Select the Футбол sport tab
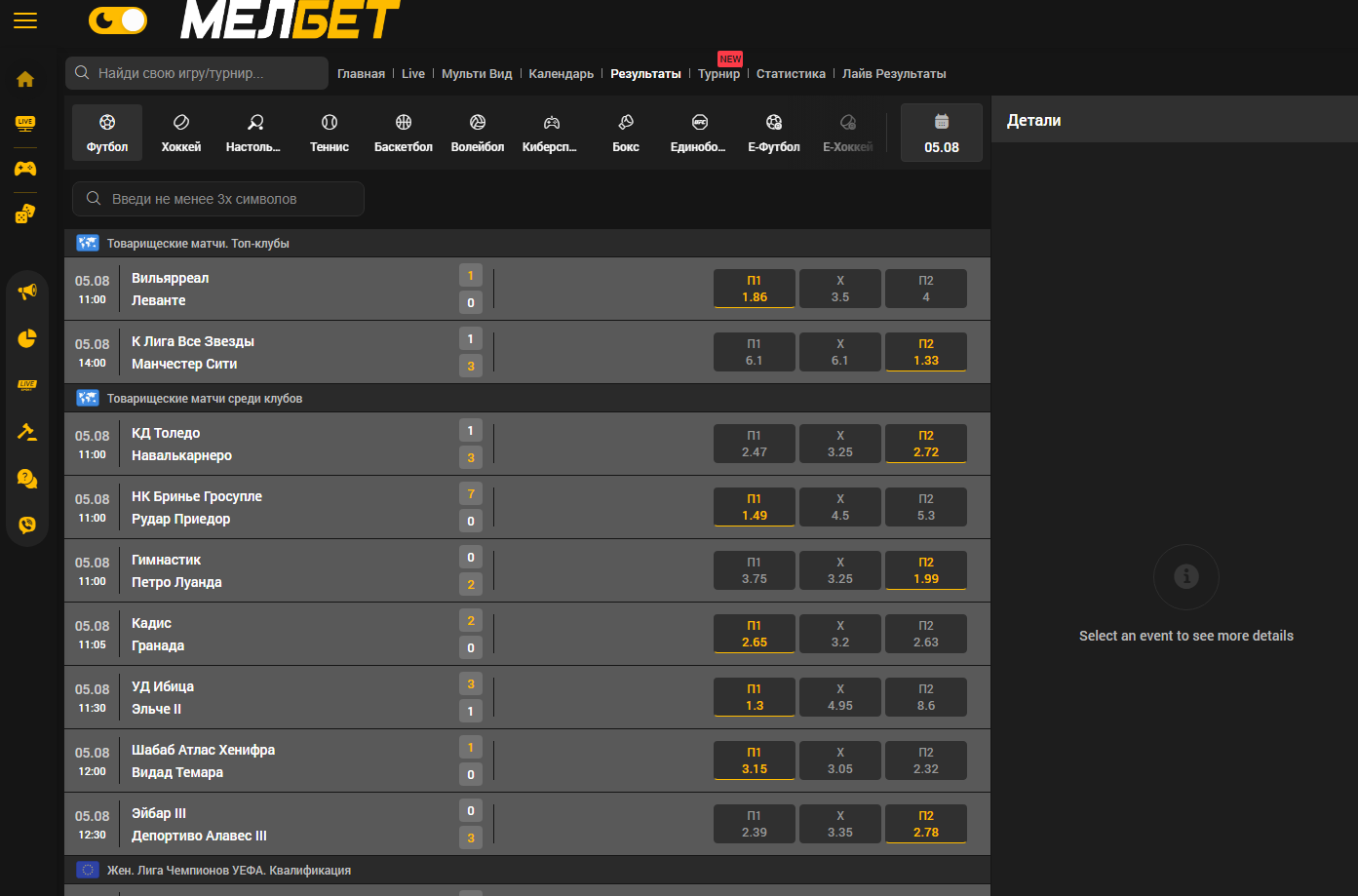This screenshot has height=896, width=1358. 107,133
